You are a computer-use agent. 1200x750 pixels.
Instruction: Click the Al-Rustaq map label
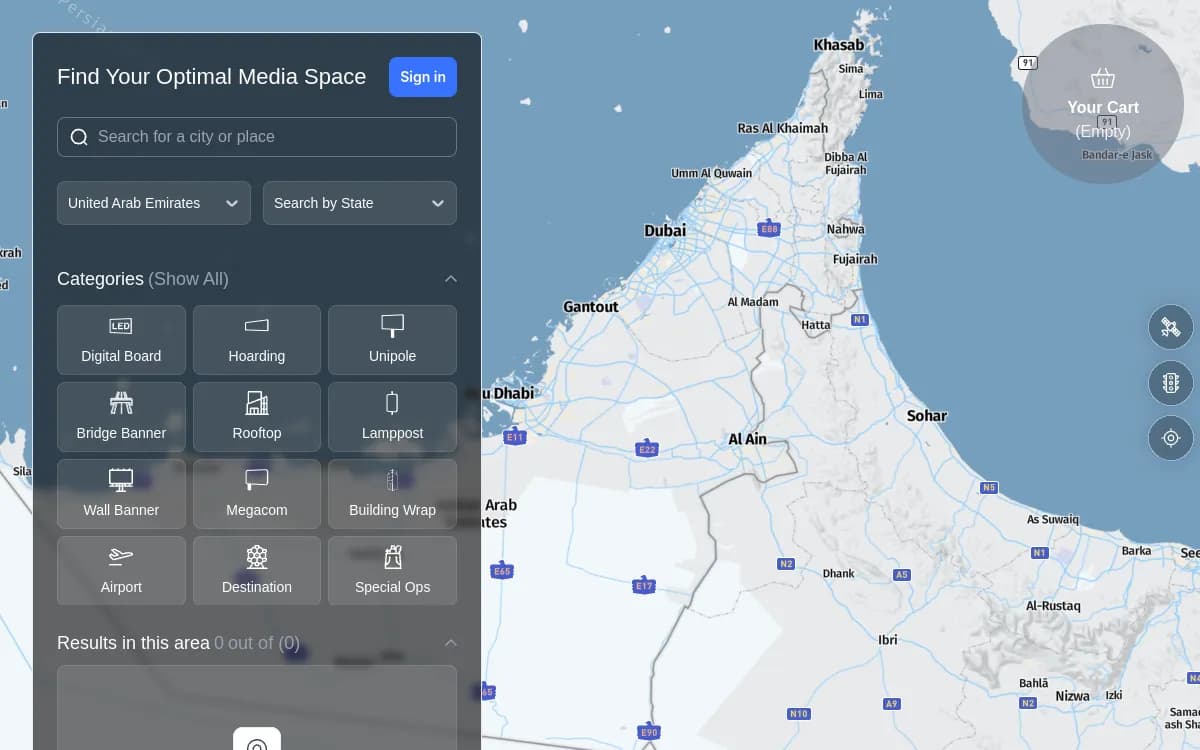pyautogui.click(x=1053, y=606)
